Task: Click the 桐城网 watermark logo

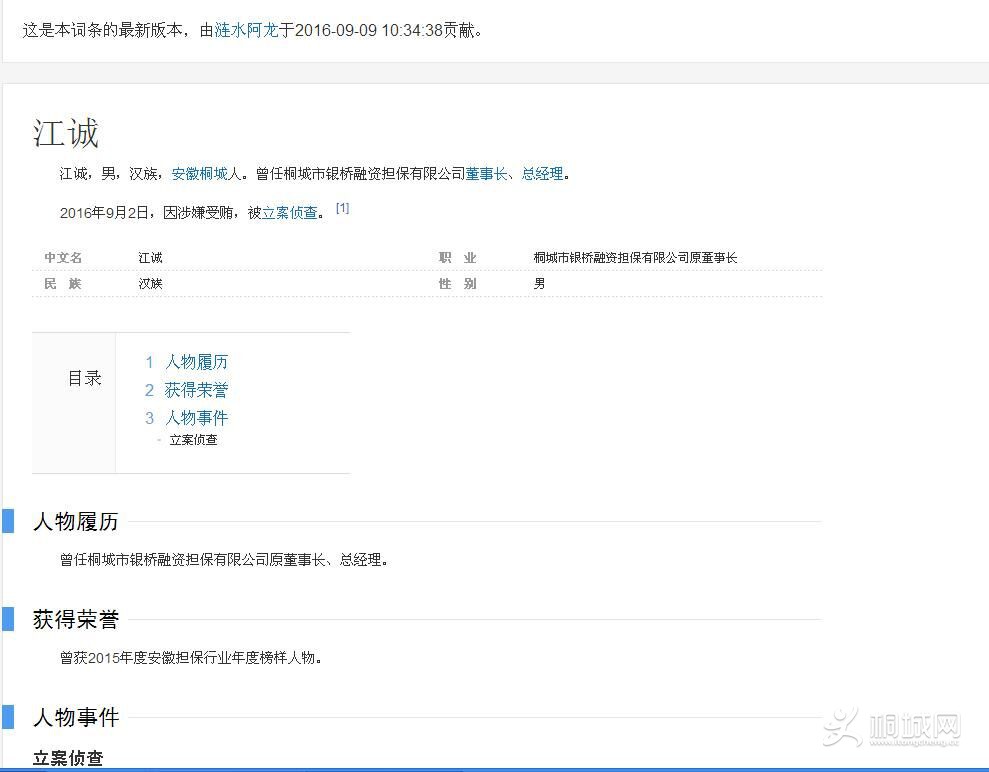Action: pyautogui.click(x=892, y=728)
